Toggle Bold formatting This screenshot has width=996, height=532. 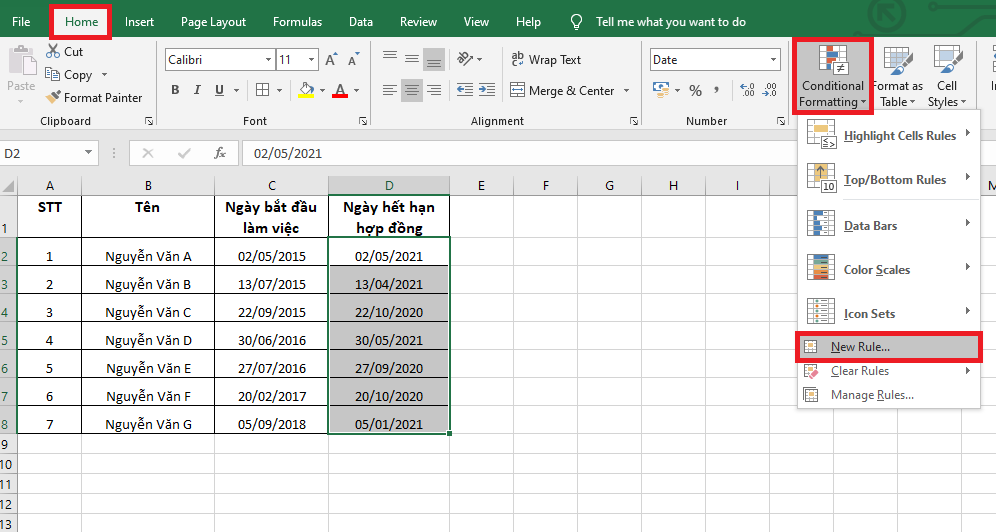[x=175, y=90]
